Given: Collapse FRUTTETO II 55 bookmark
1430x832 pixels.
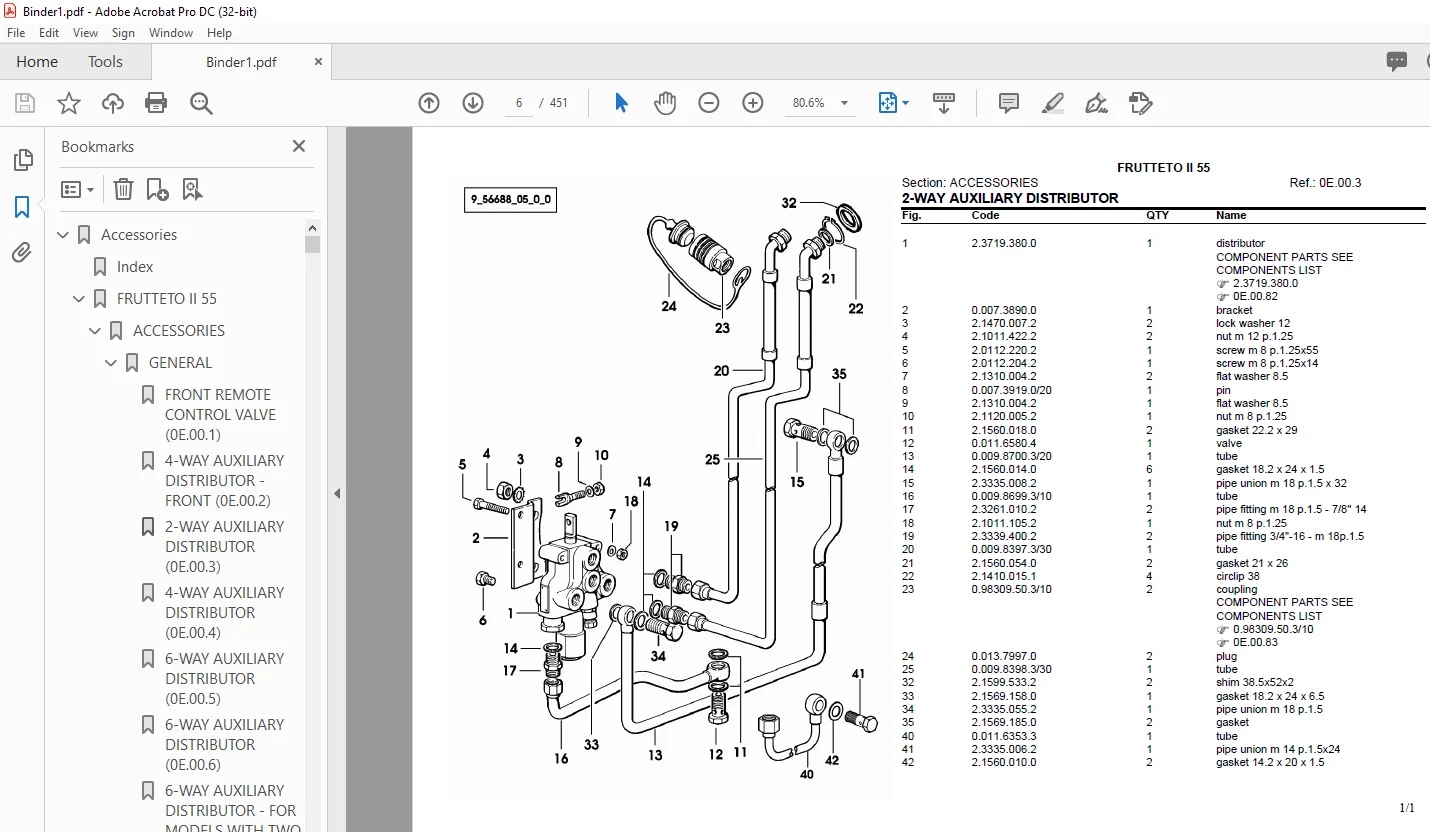Looking at the screenshot, I should (x=79, y=299).
